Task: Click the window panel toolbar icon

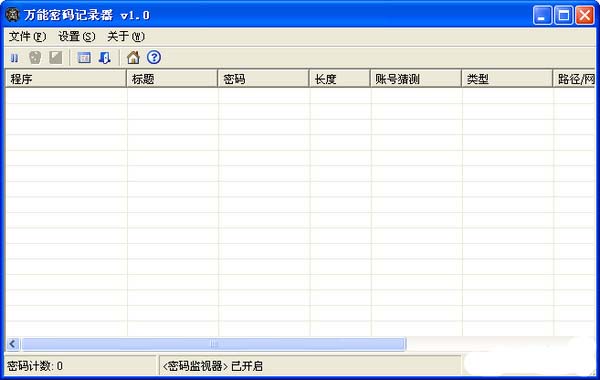Action: (84, 58)
